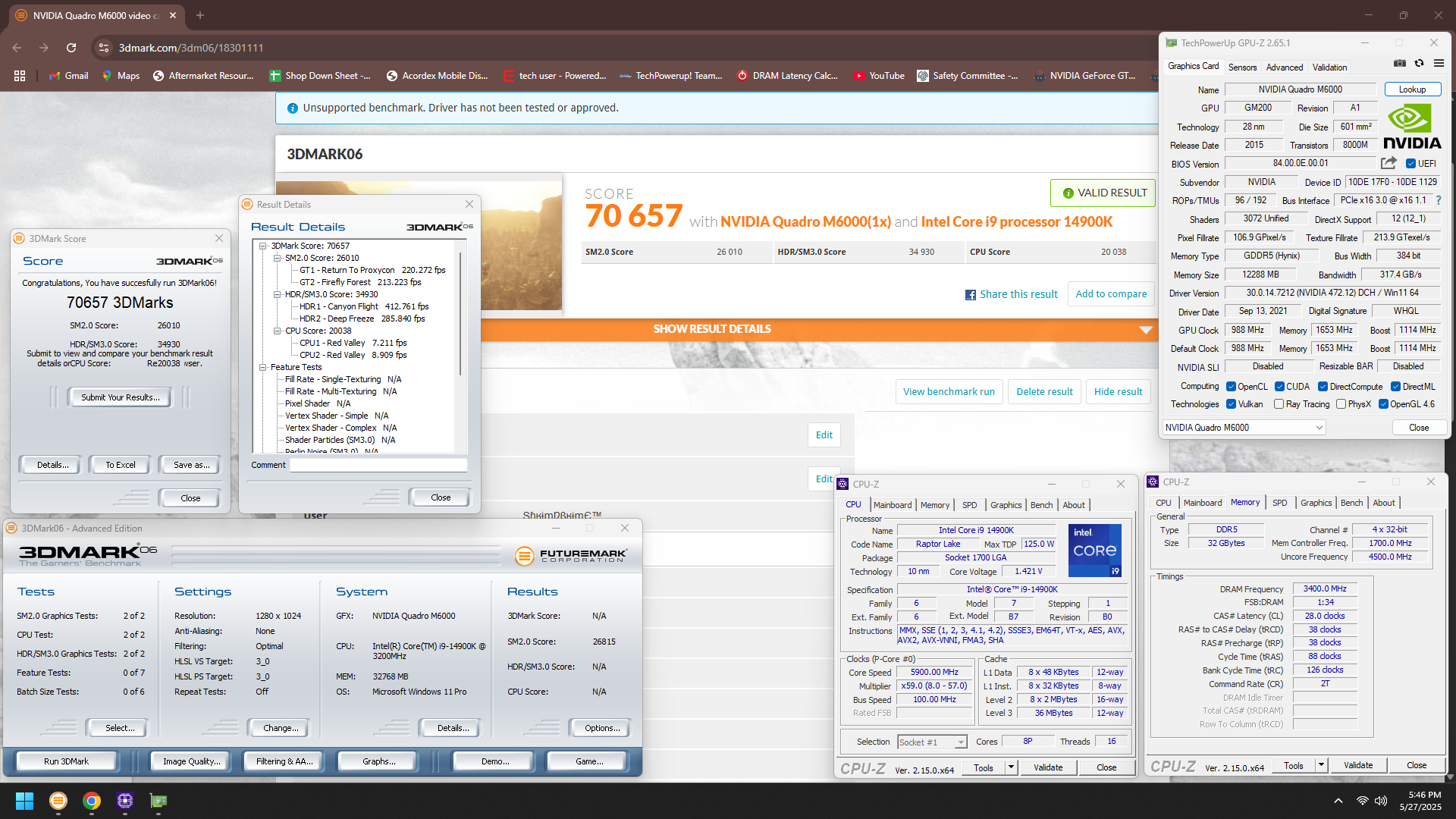Screen dimensions: 1456x819
Task: Open Tools dropdown arrow in left CPU-Z
Action: [1011, 767]
